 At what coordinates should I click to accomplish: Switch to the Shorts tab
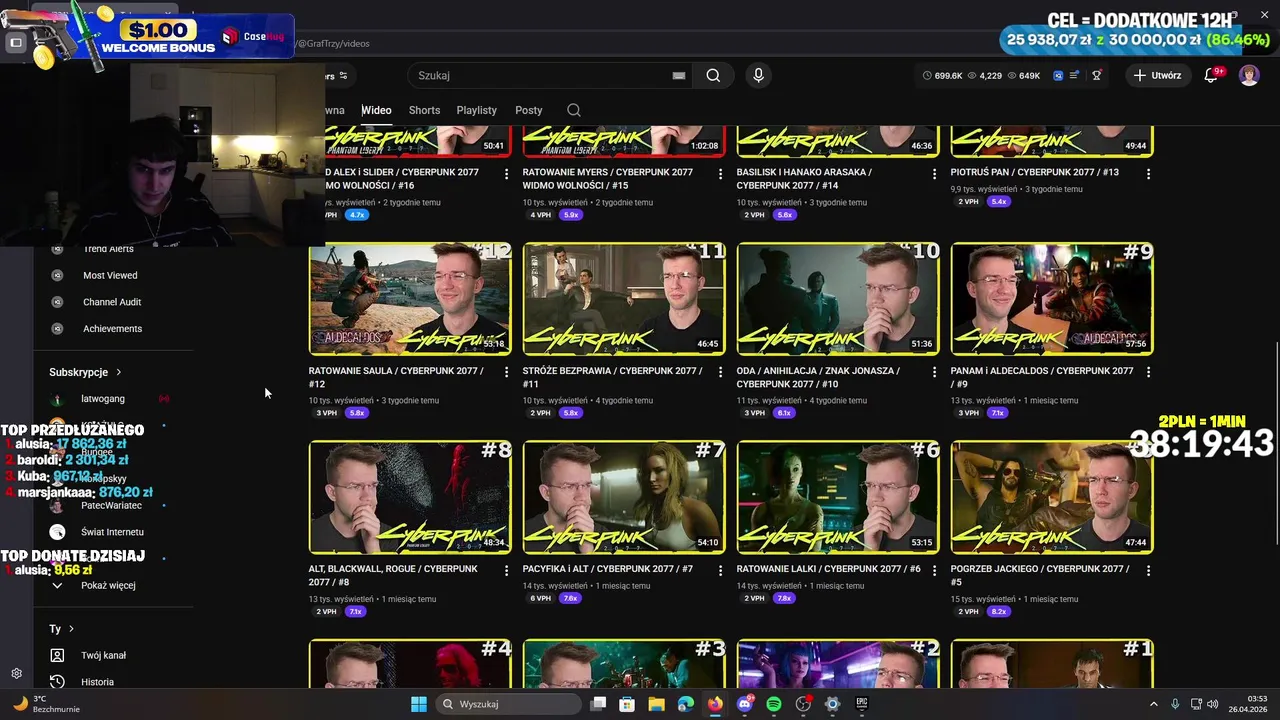(424, 110)
